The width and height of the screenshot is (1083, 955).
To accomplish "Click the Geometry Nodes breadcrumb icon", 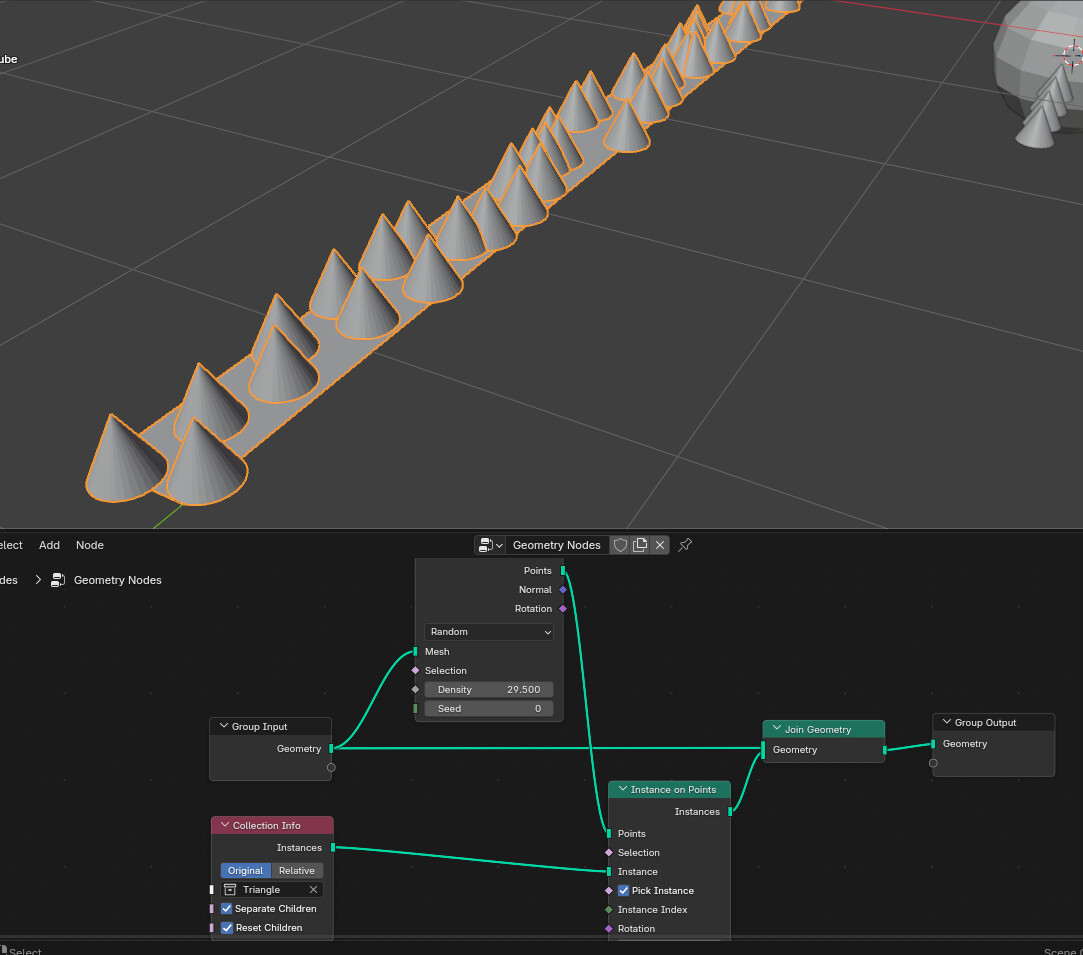I will pyautogui.click(x=58, y=580).
